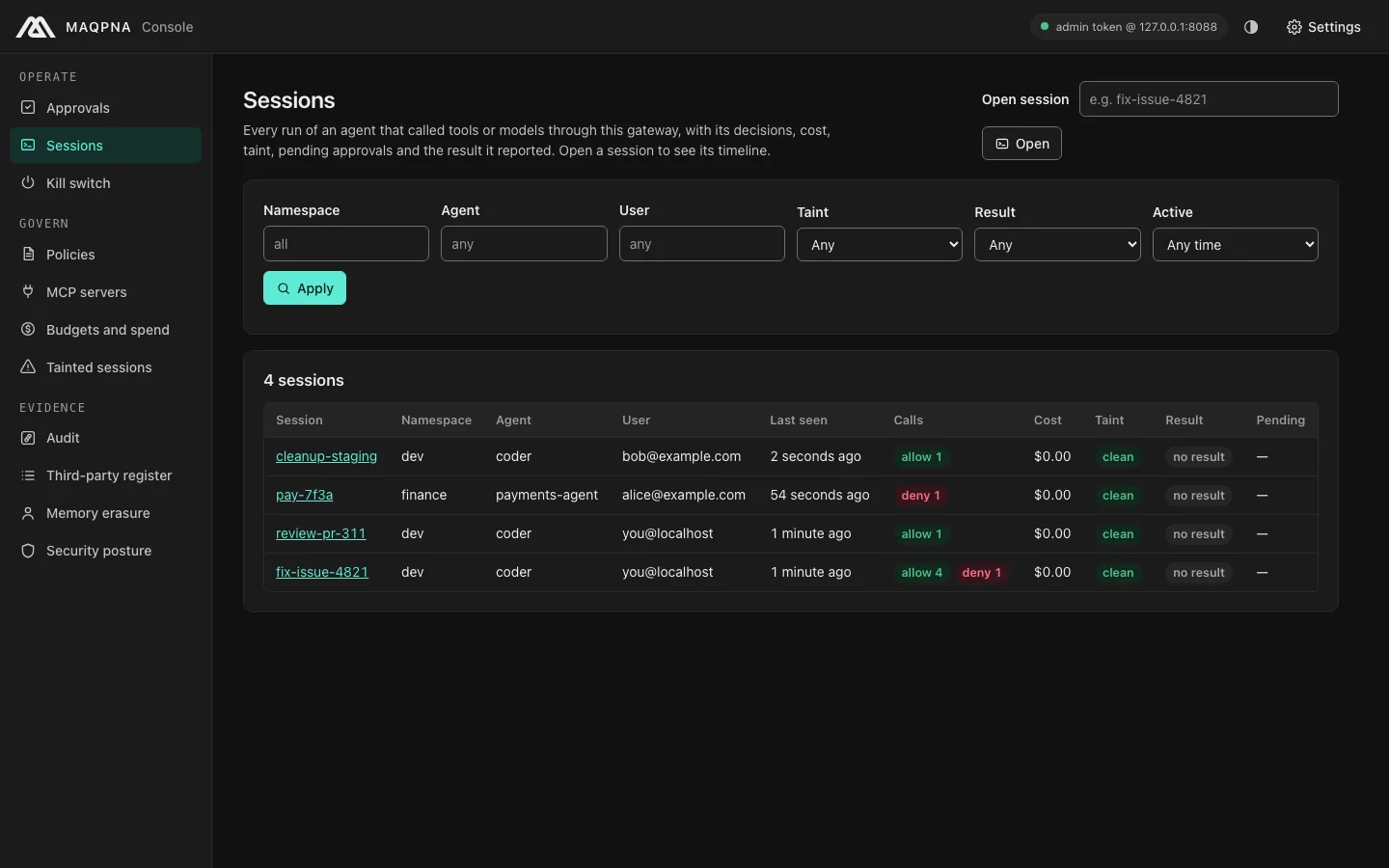Click the Namespace filter input

346,244
